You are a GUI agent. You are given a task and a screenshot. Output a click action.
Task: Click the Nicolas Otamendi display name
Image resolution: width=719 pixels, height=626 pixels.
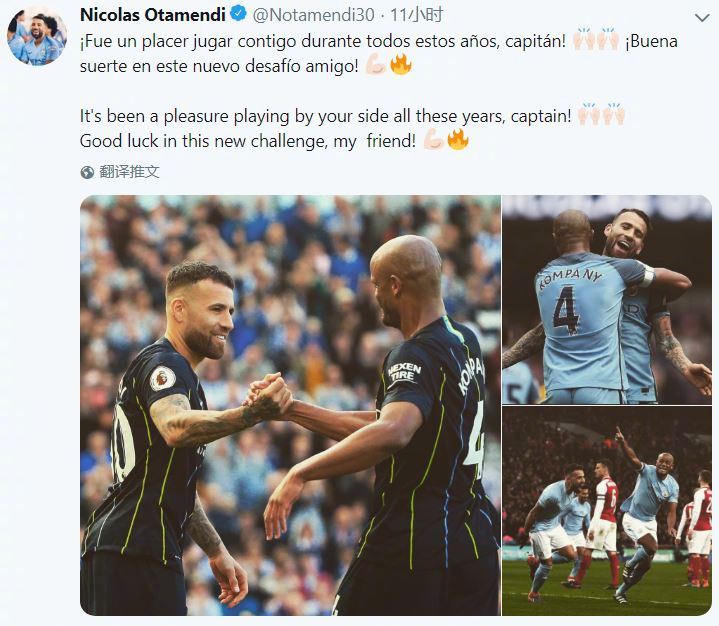(x=153, y=15)
